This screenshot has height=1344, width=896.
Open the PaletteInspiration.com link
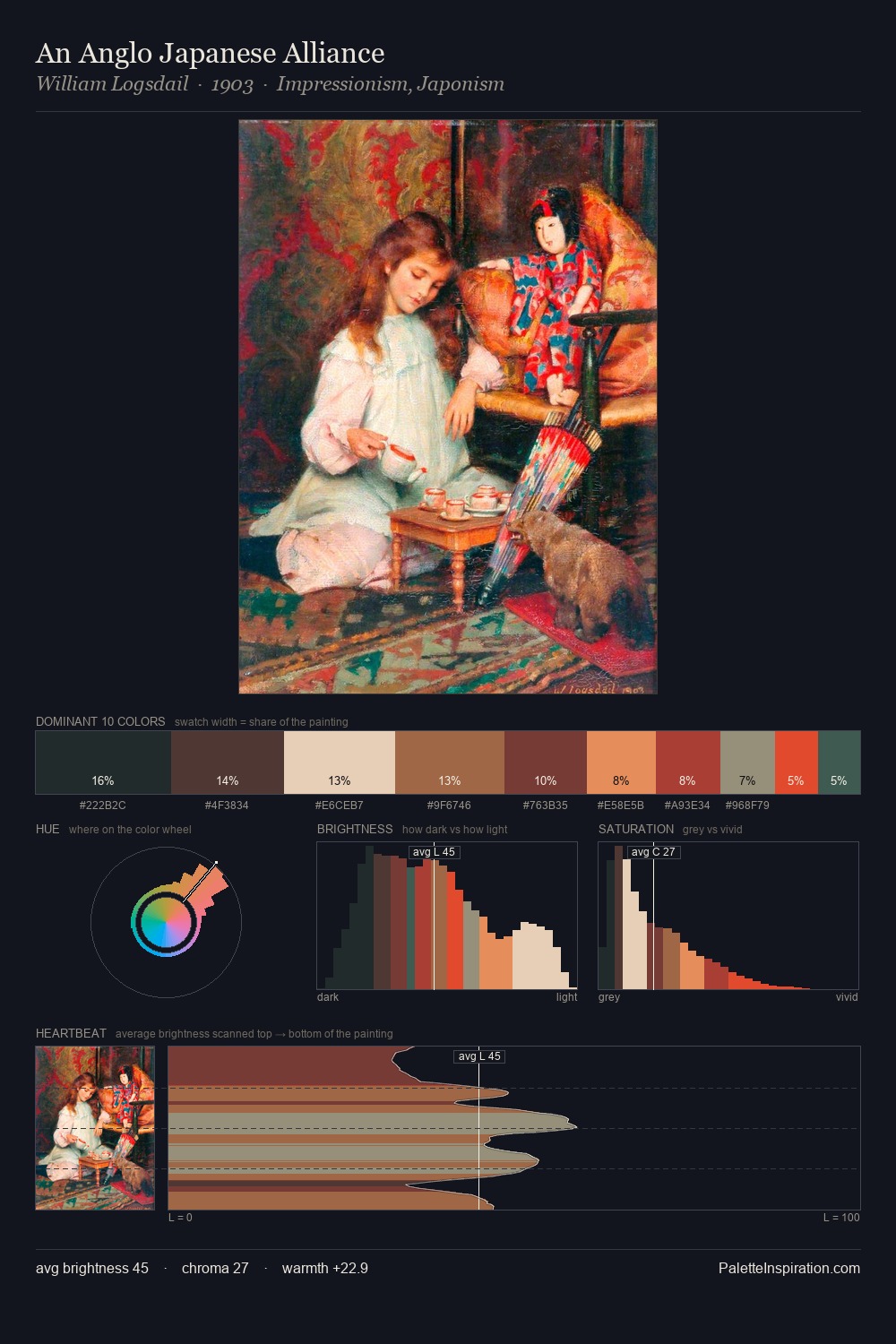789,1268
